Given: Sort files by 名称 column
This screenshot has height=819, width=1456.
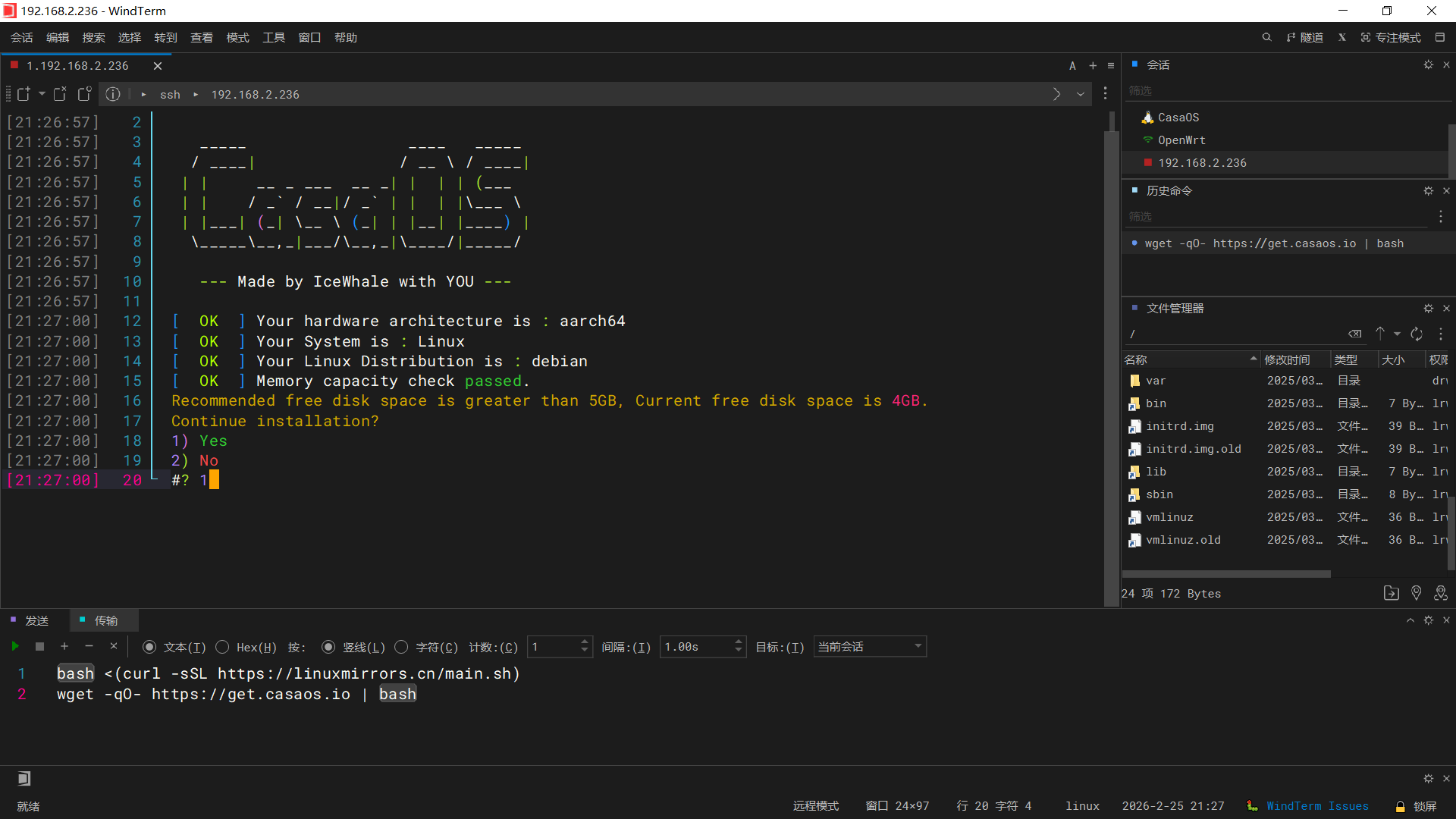Looking at the screenshot, I should 1191,359.
